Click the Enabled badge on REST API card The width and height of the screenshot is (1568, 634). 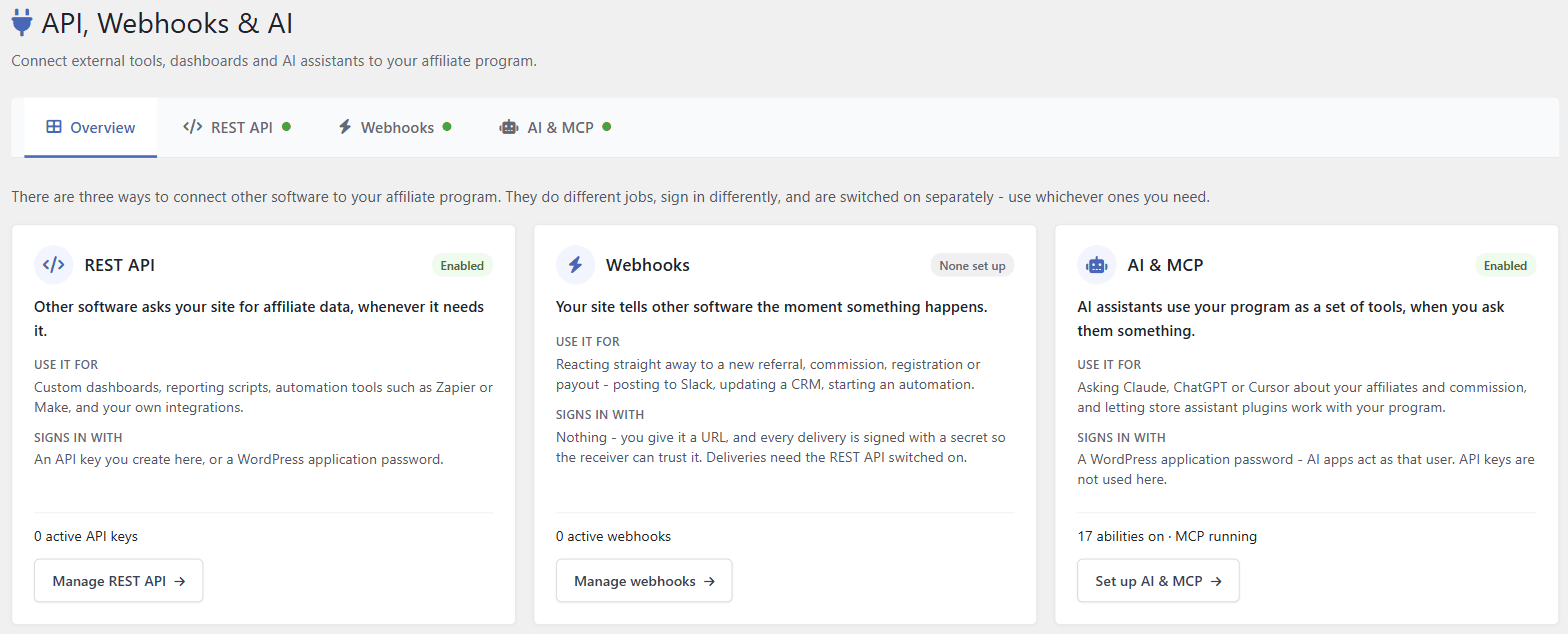click(462, 265)
